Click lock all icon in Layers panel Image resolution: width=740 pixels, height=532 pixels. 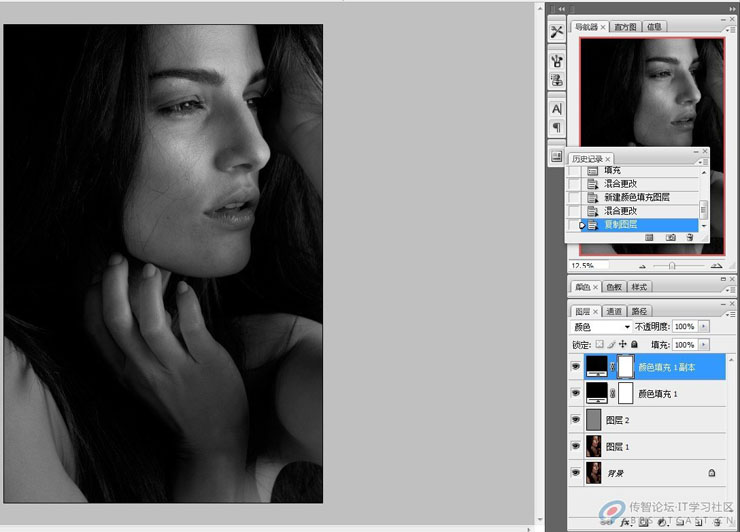633,344
